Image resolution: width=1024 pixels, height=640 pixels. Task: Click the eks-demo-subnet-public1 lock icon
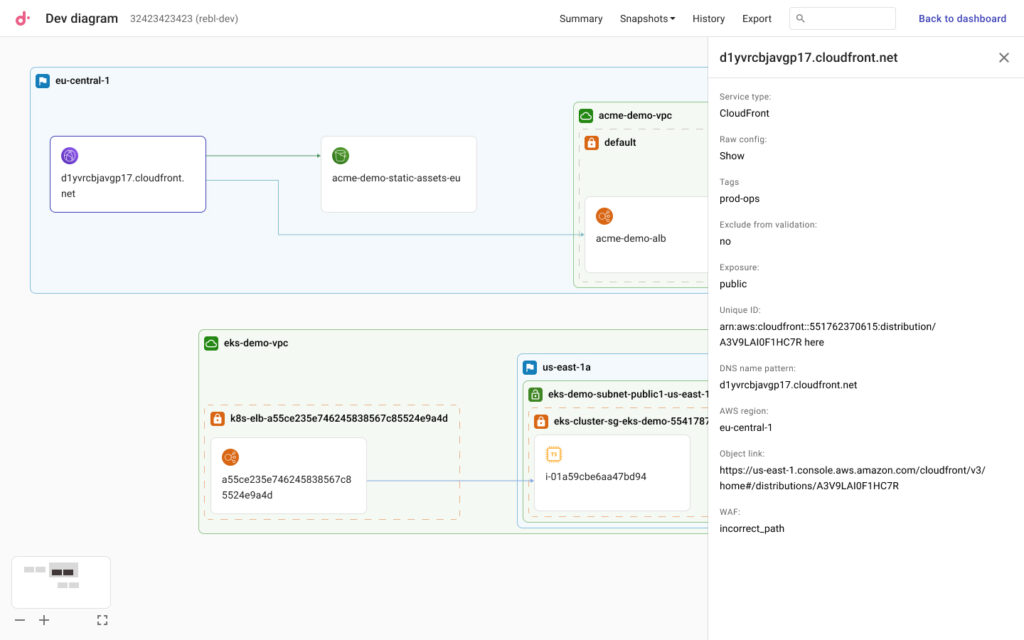[535, 394]
